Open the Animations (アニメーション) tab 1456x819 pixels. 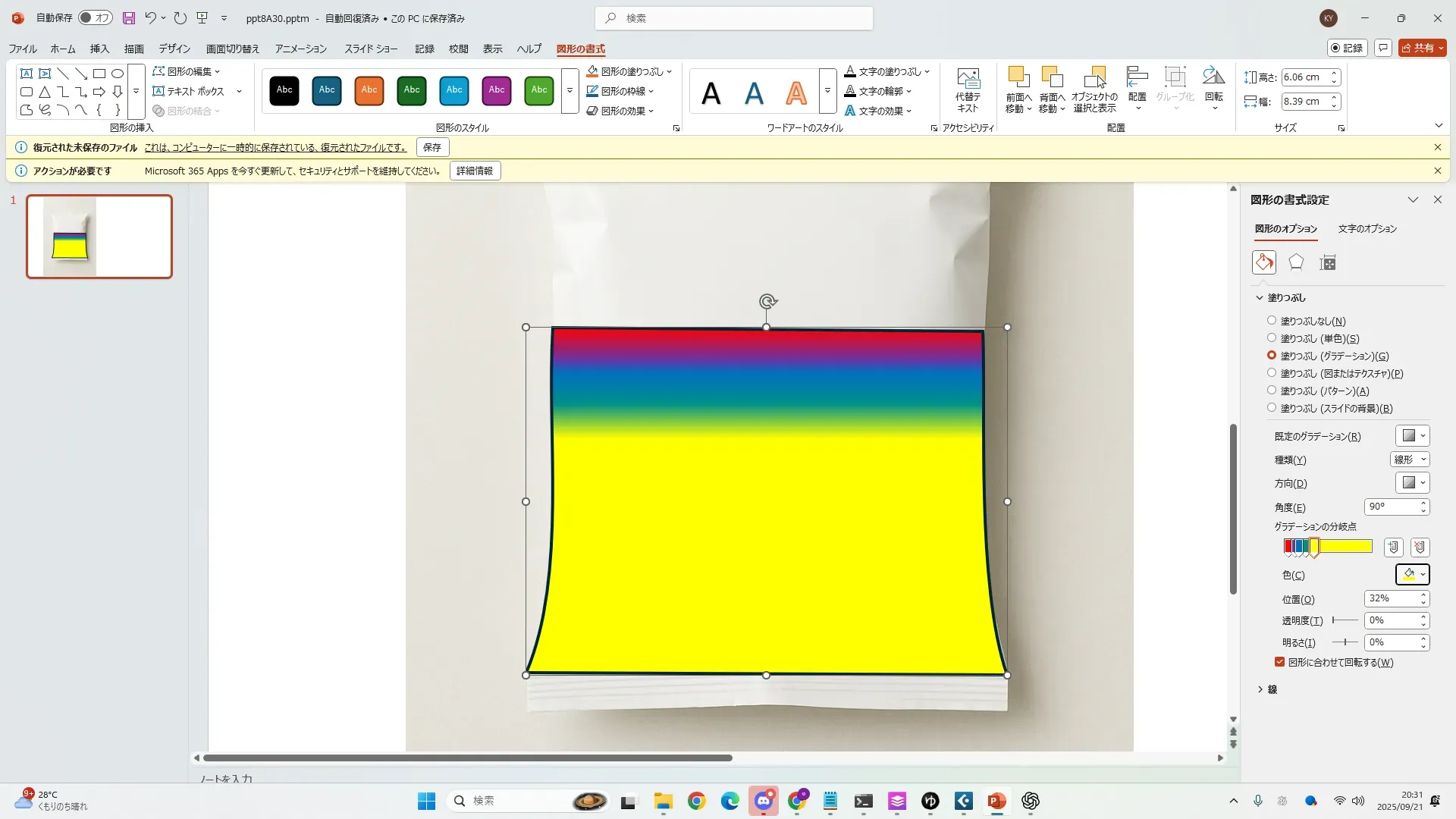coord(300,49)
